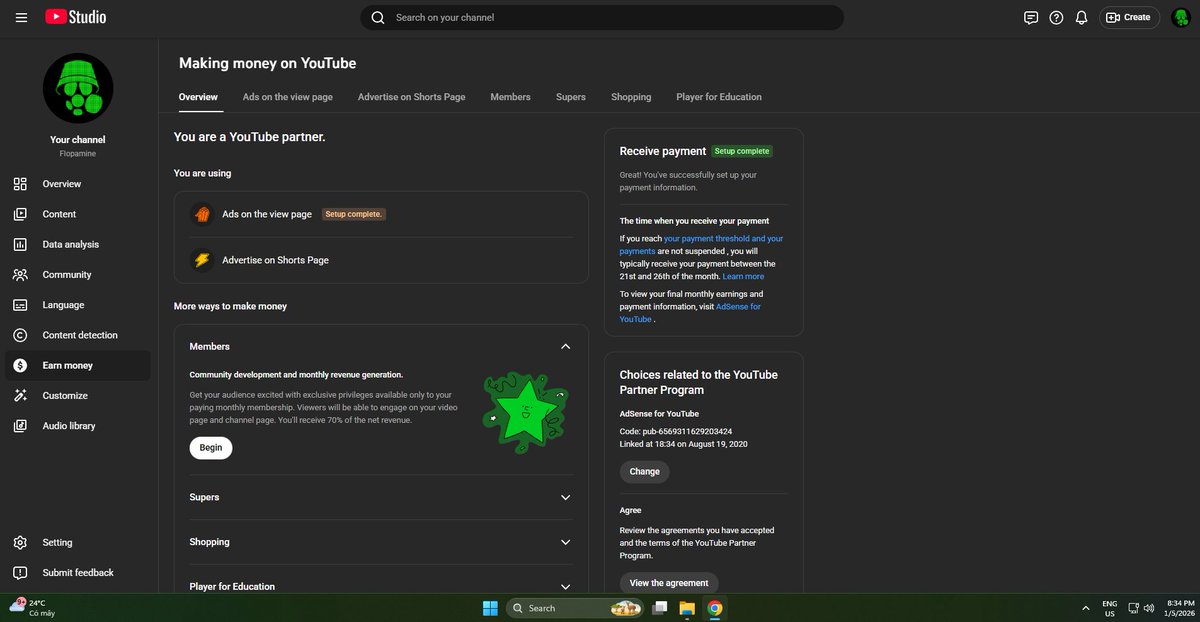Open the Task View icon on the taskbar

(x=659, y=608)
